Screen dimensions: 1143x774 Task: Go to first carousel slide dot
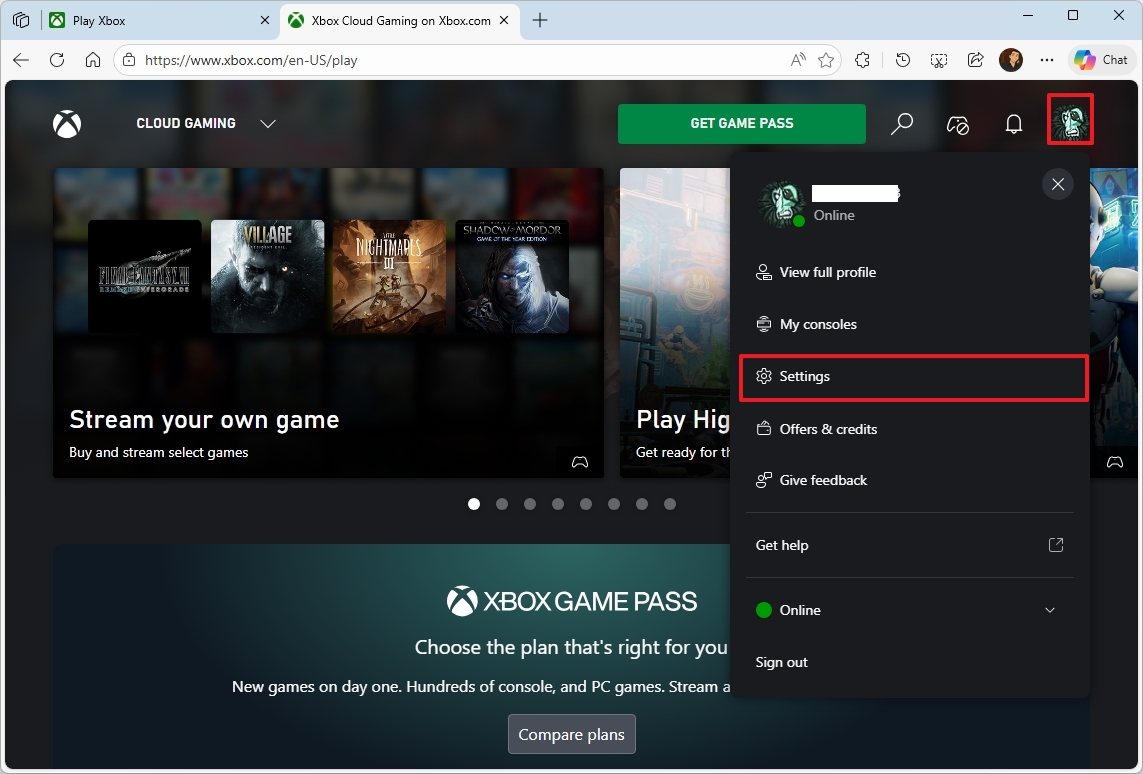click(474, 504)
